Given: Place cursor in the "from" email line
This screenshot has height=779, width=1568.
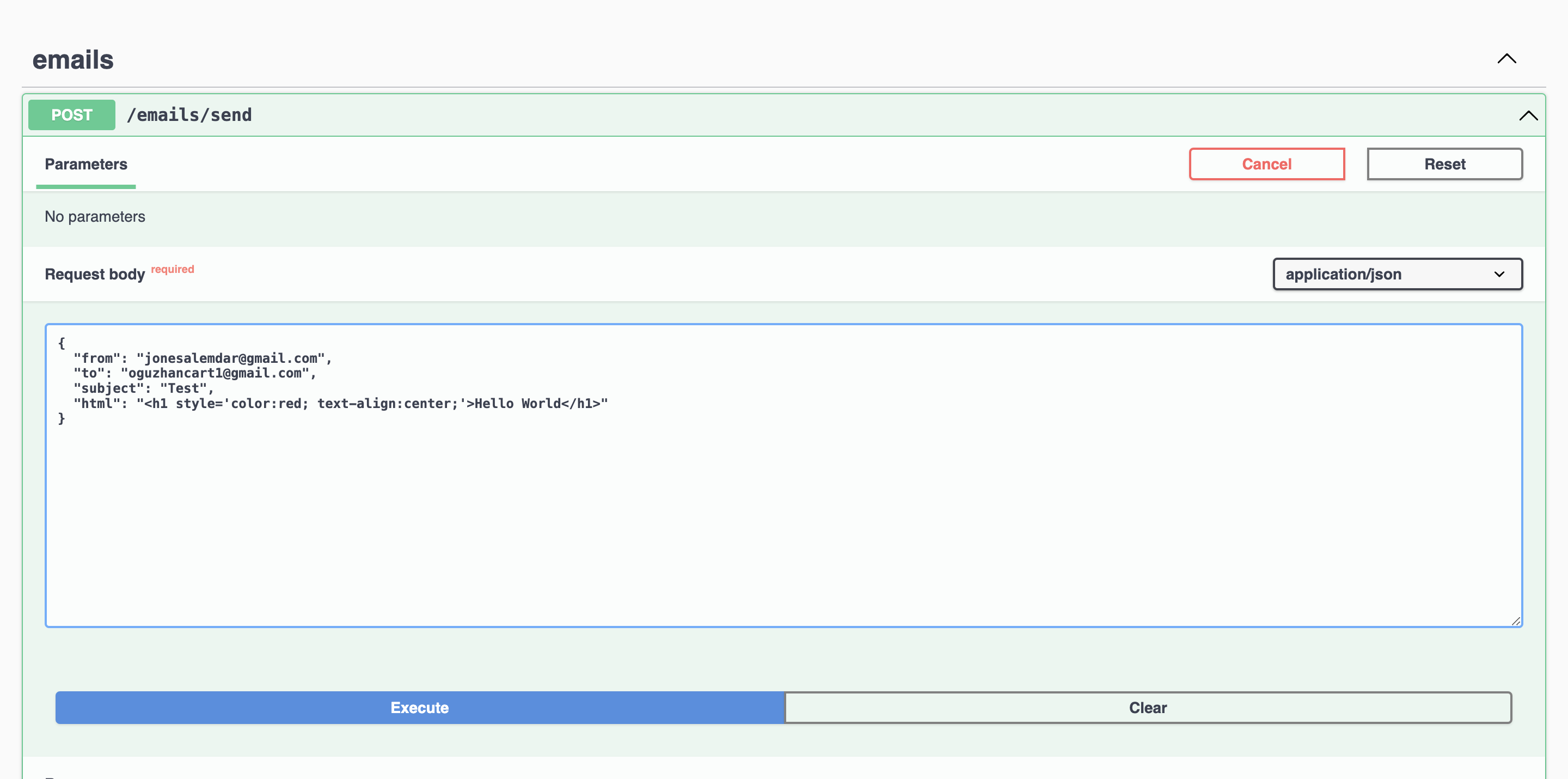Looking at the screenshot, I should (231, 359).
